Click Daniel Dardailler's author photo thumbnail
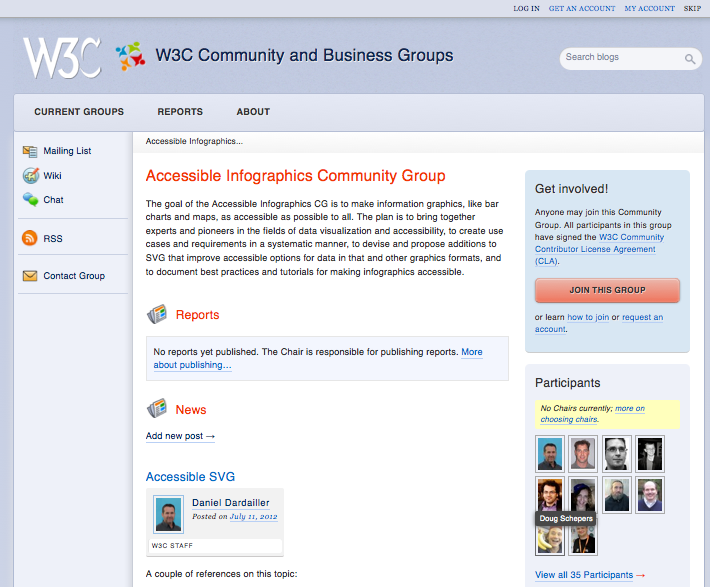The width and height of the screenshot is (710, 587). pyautogui.click(x=168, y=514)
